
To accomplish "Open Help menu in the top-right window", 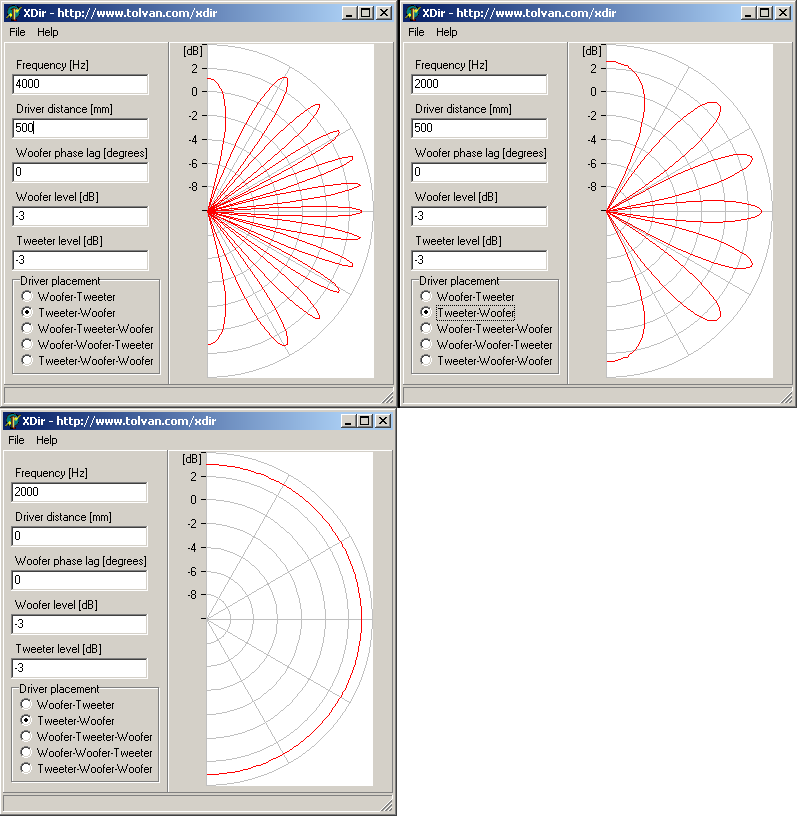I will [x=446, y=32].
